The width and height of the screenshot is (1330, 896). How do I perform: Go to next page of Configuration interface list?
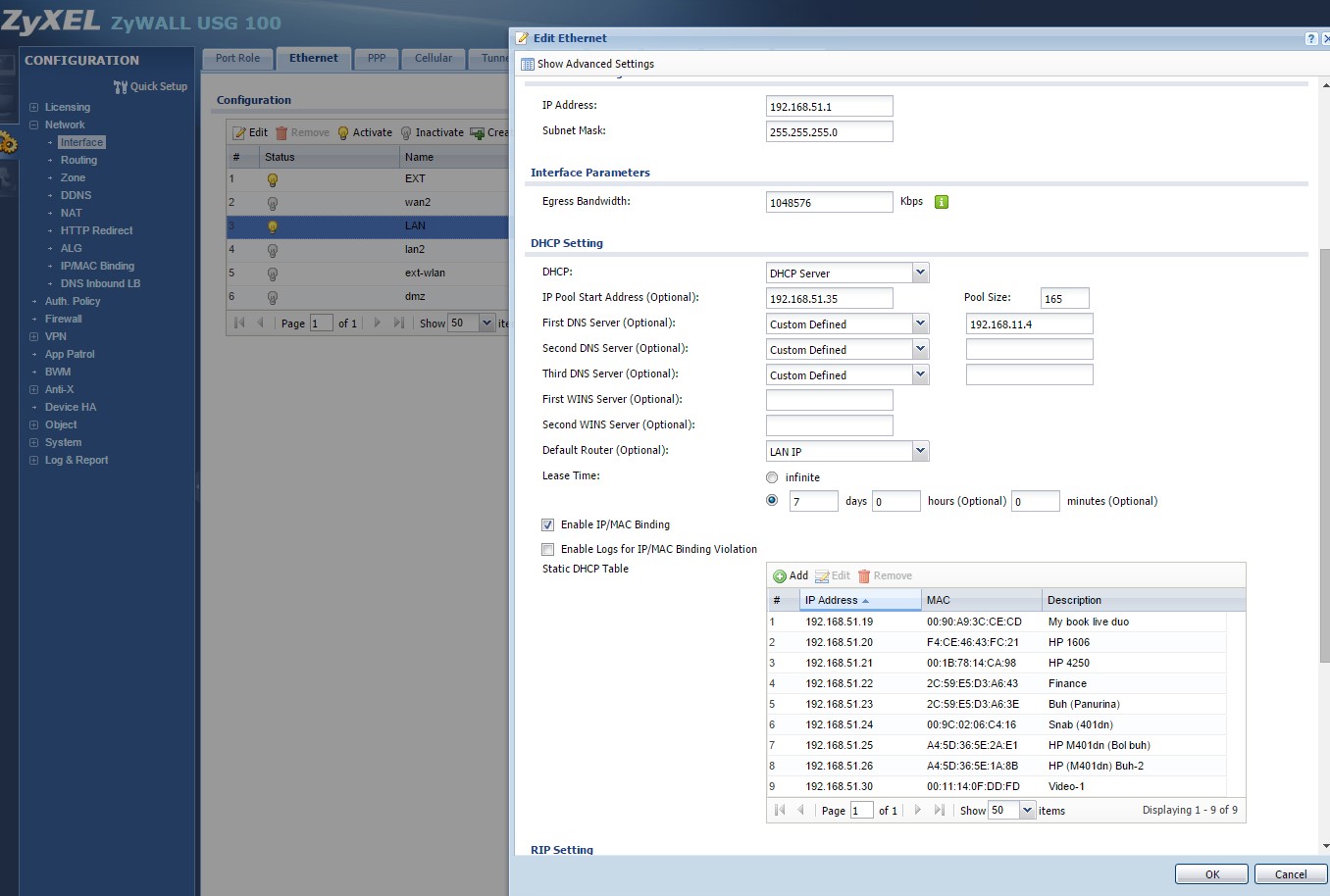pos(378,323)
